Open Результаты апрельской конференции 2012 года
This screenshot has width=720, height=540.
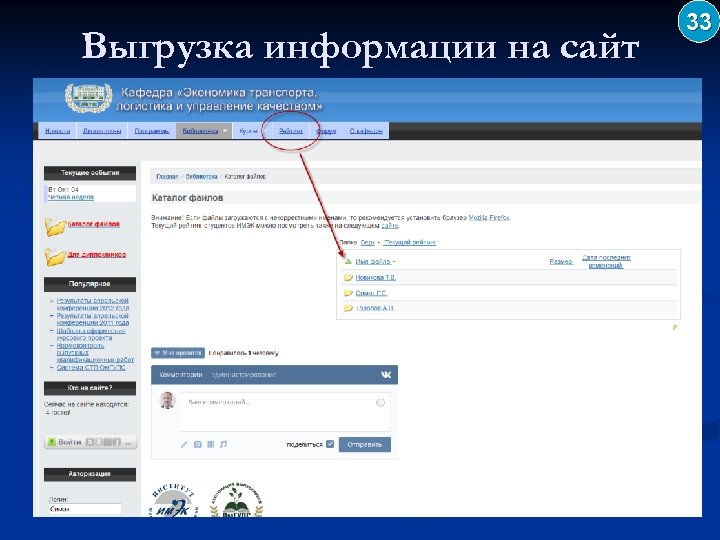tap(93, 304)
